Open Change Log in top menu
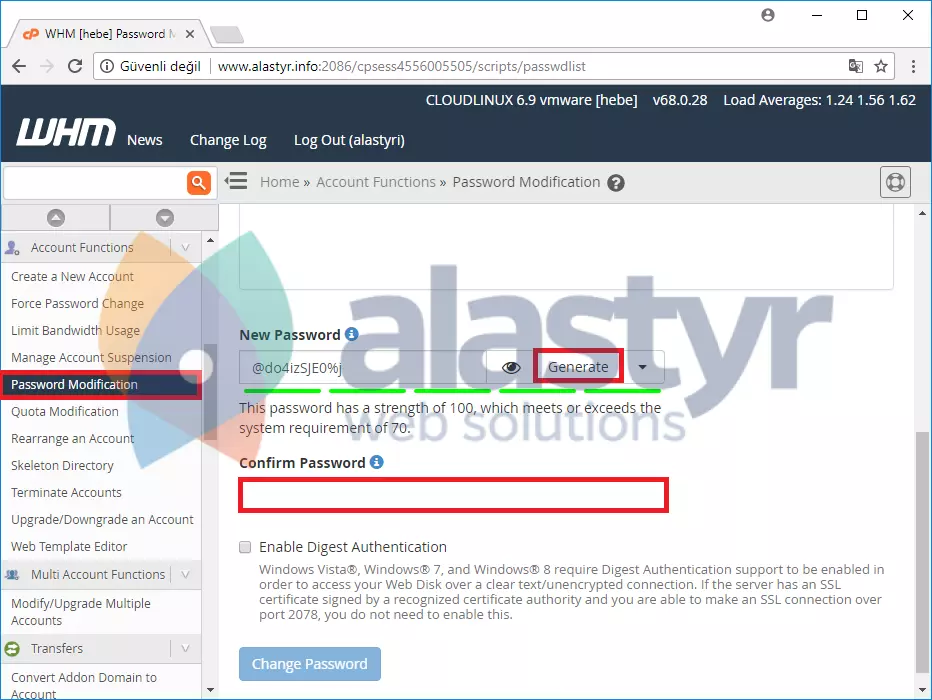932x700 pixels. click(x=228, y=140)
